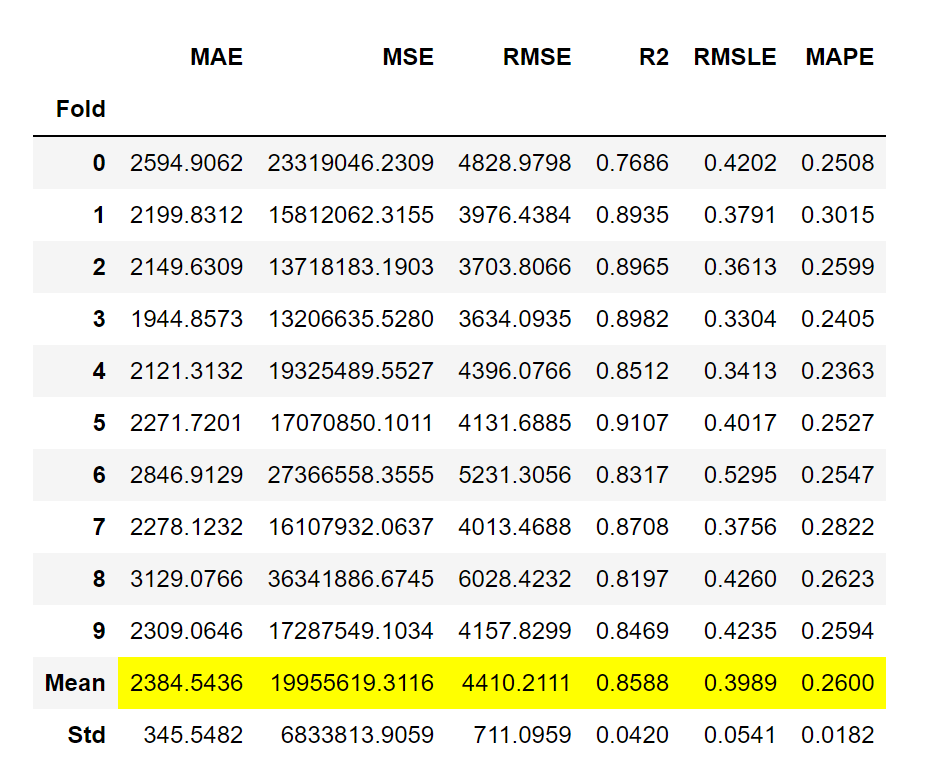Select MAPE value 0.2822
Screen dimensions: 936x773
coord(838,527)
